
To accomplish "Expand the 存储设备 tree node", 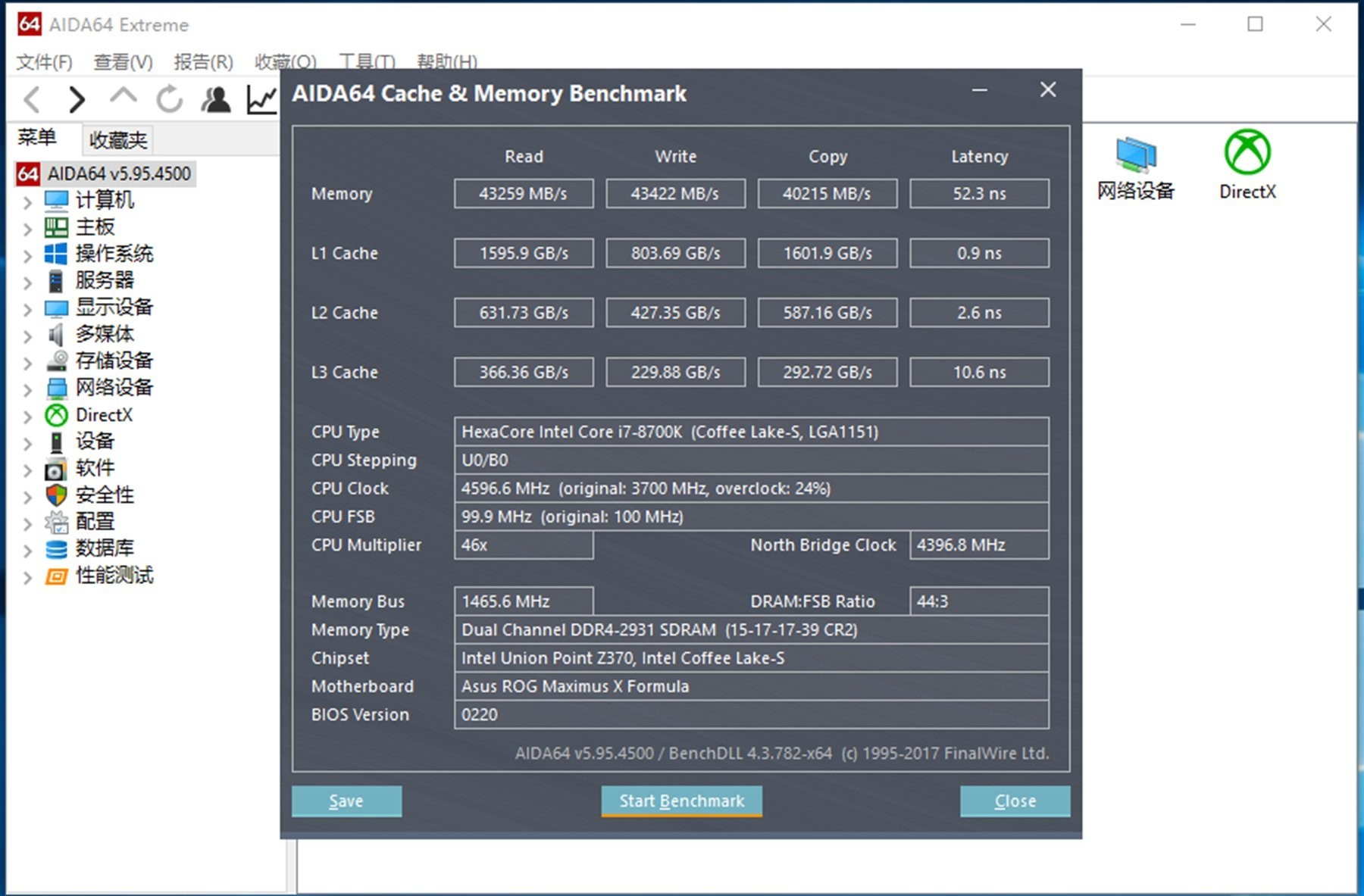I will point(27,364).
